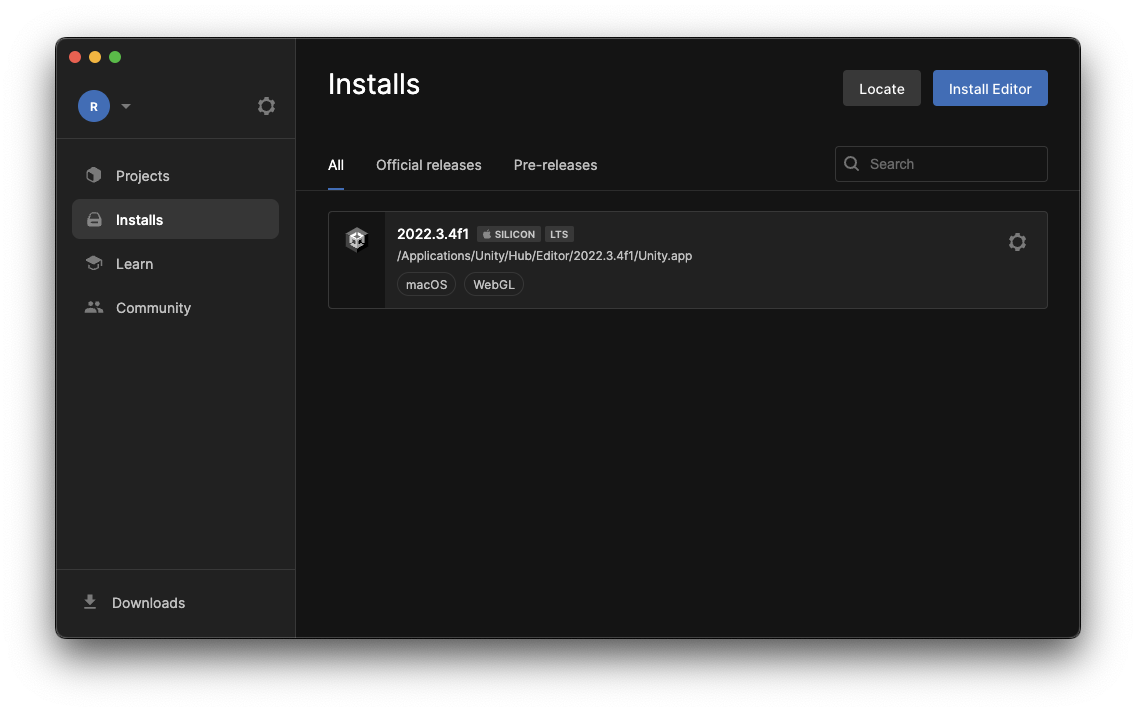Click the macOS module chip
This screenshot has width=1136, height=712.
tap(426, 285)
